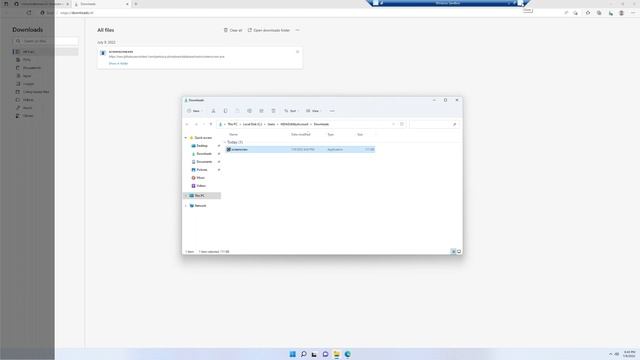Open See more ellipsis in Explorer toolbar
Viewport: 640px width, 360px height.
click(x=332, y=111)
